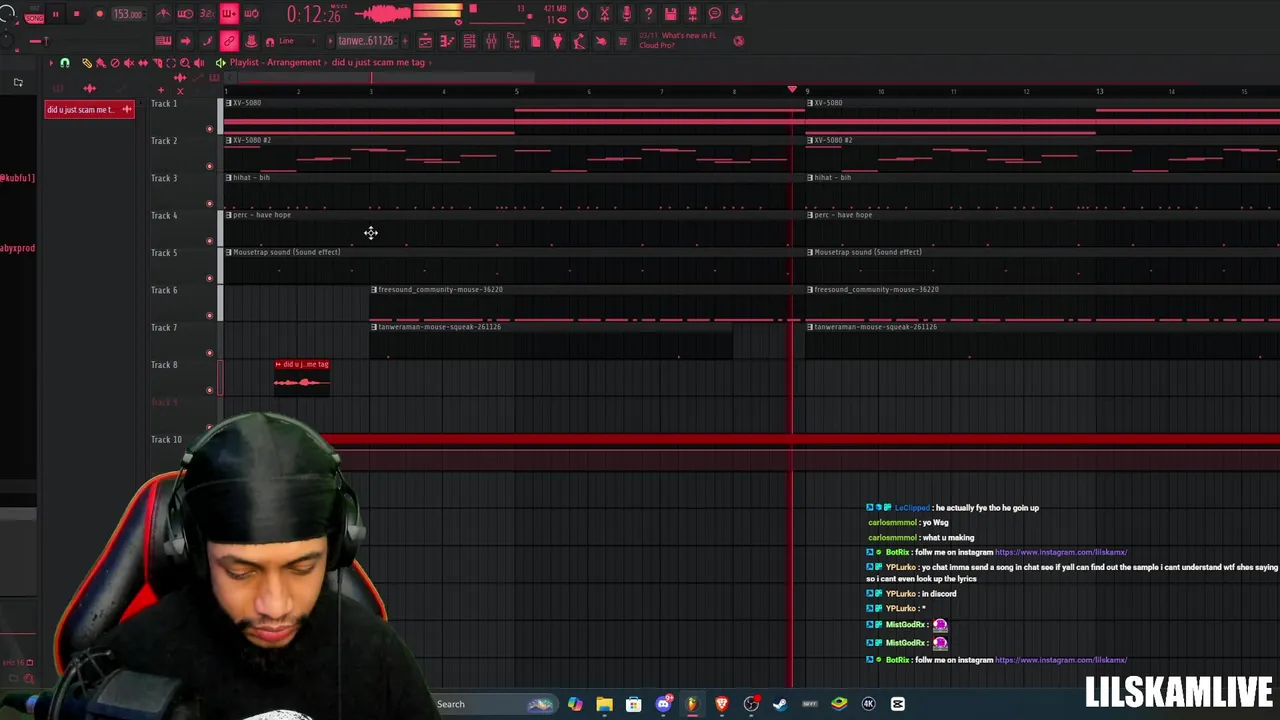Open the help question mark icon
Screen dimensions: 1280x720
[648, 14]
